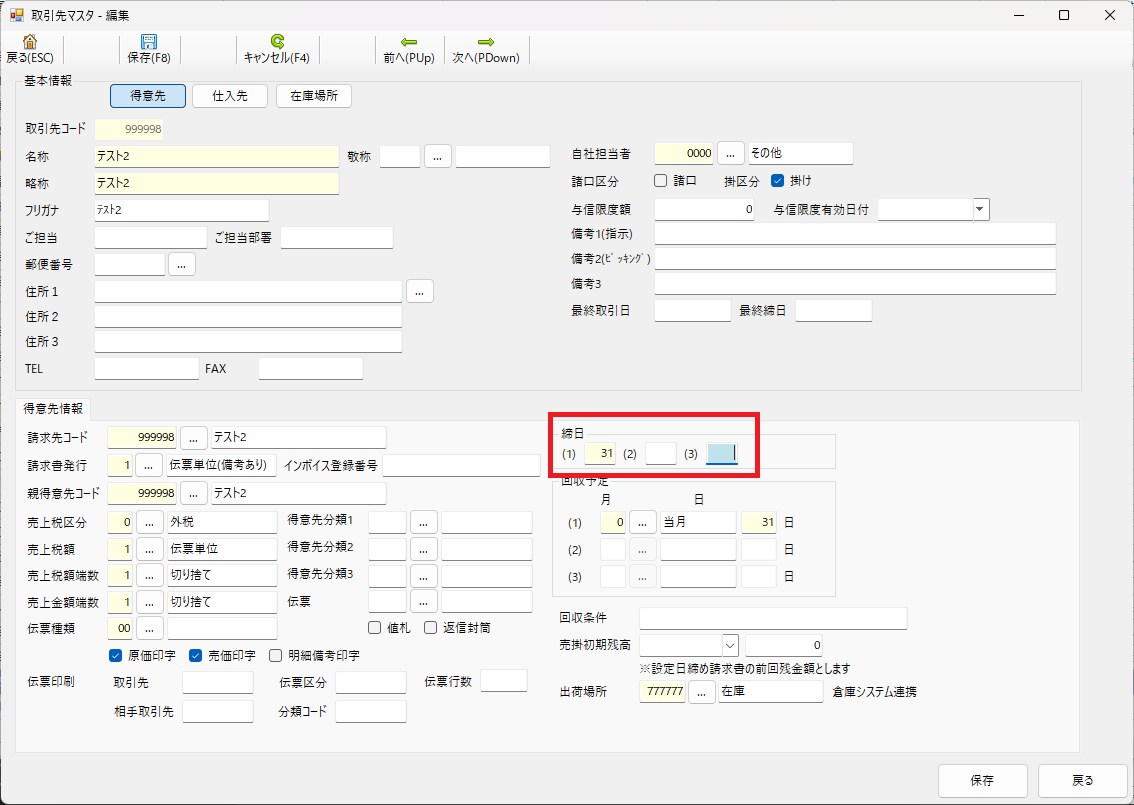Screen dimensions: 1134x805
Task: Open the 敬称 lookup ellipsis button
Action: click(438, 156)
